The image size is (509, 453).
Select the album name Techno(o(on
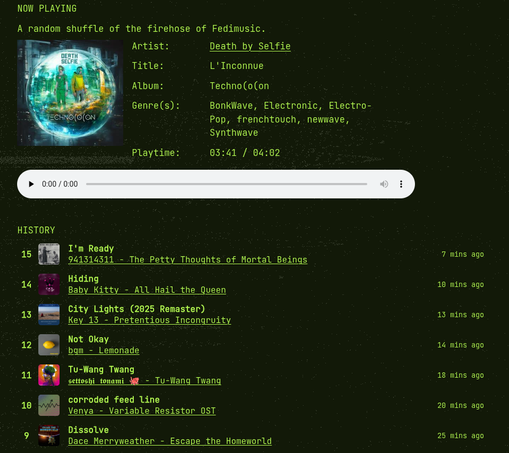[x=239, y=86]
